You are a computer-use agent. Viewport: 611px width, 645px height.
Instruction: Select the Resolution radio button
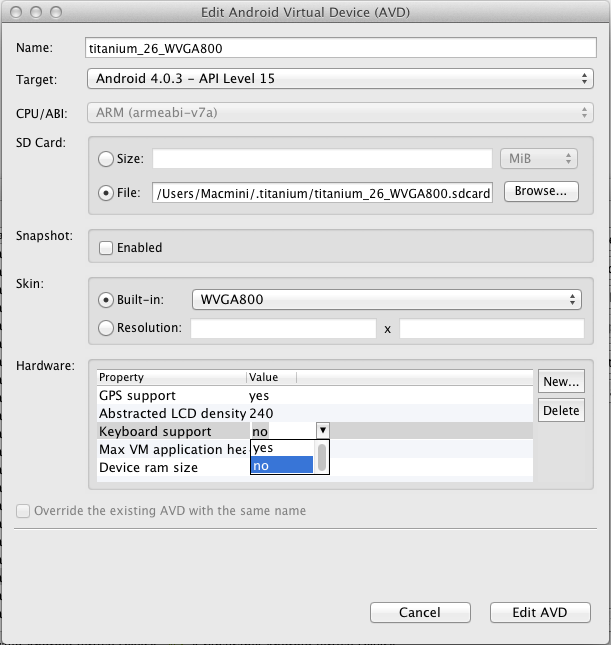point(106,328)
